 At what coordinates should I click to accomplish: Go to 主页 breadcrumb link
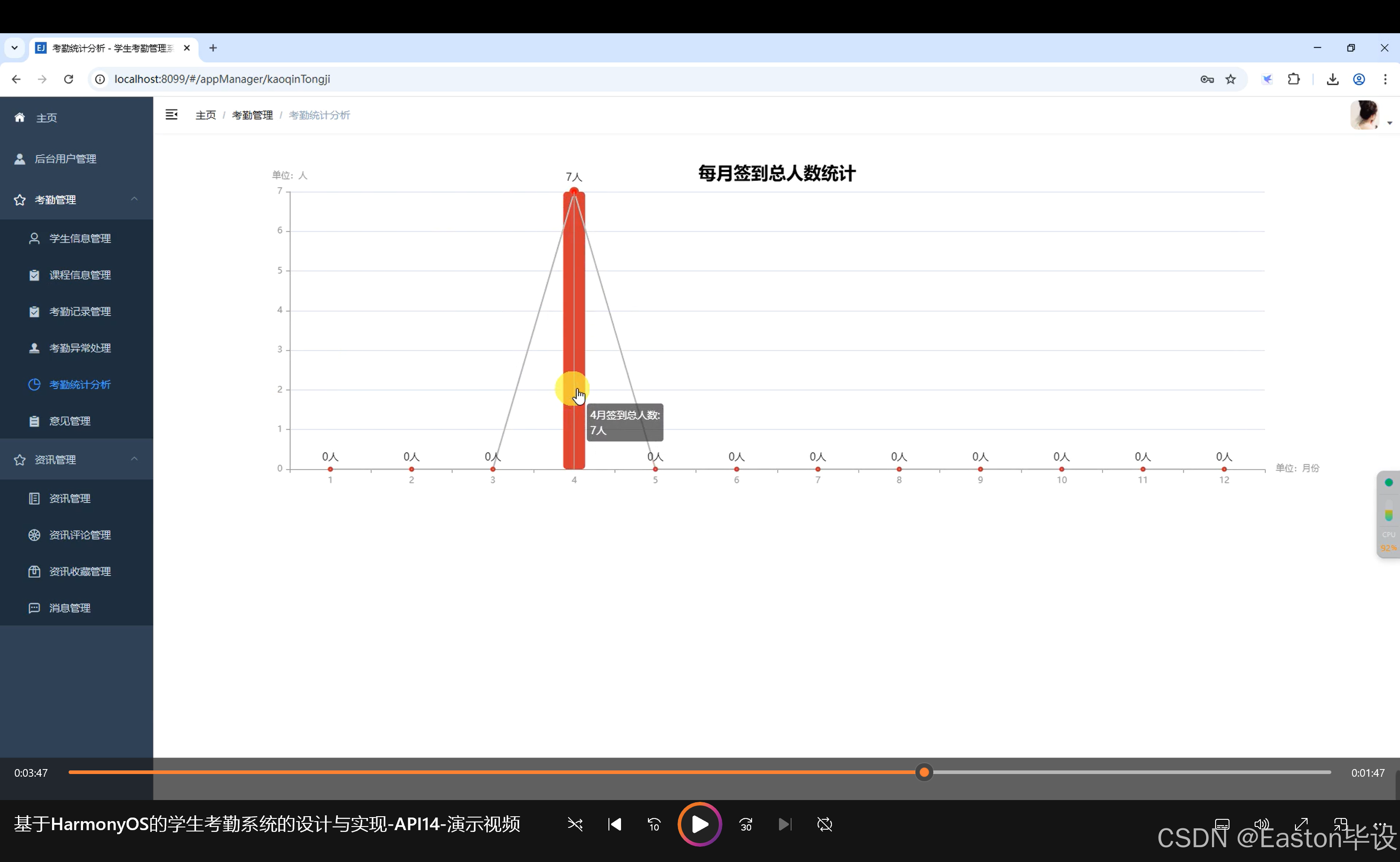pyautogui.click(x=205, y=115)
